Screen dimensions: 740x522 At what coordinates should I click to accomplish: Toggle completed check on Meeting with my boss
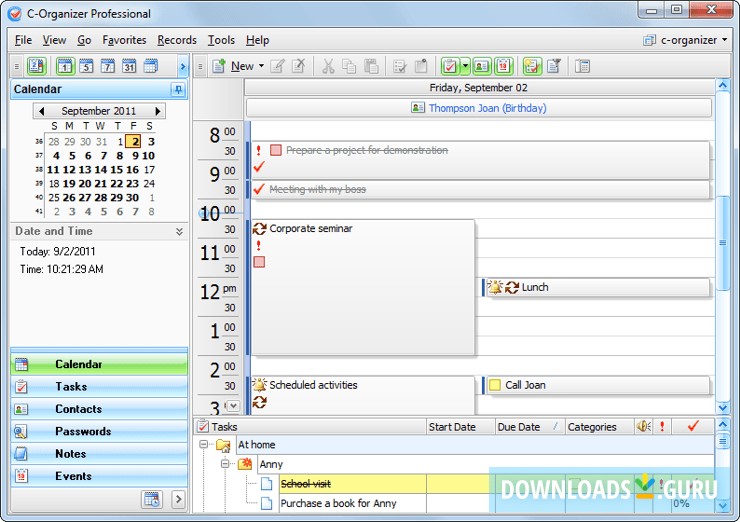259,189
